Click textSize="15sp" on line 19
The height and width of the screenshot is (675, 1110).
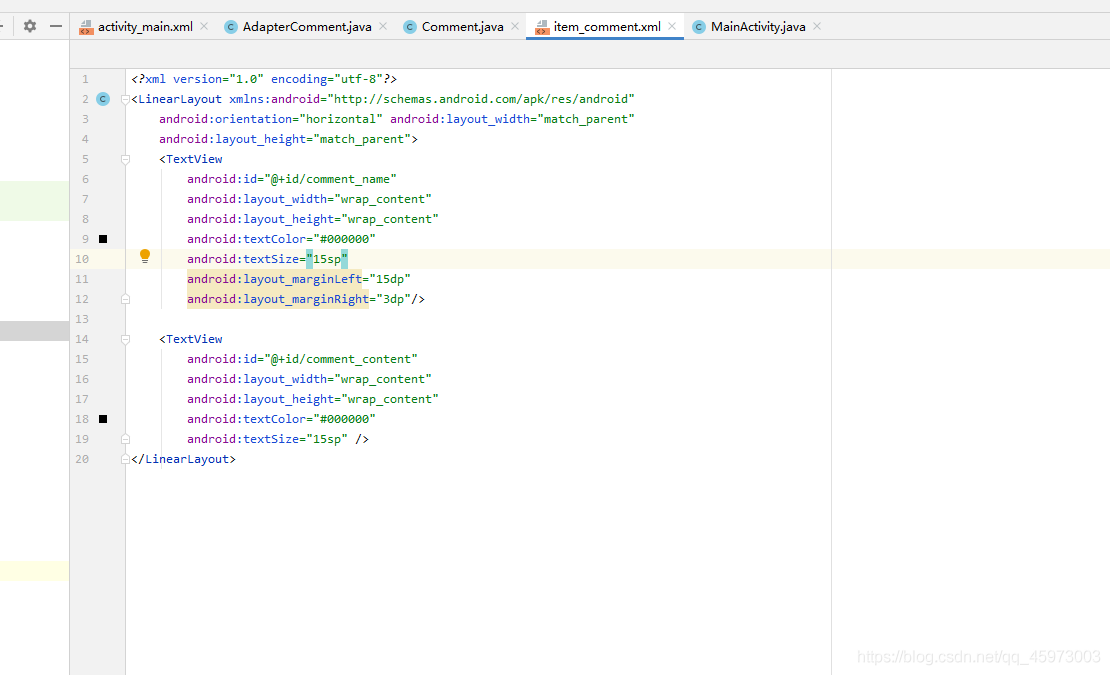268,439
